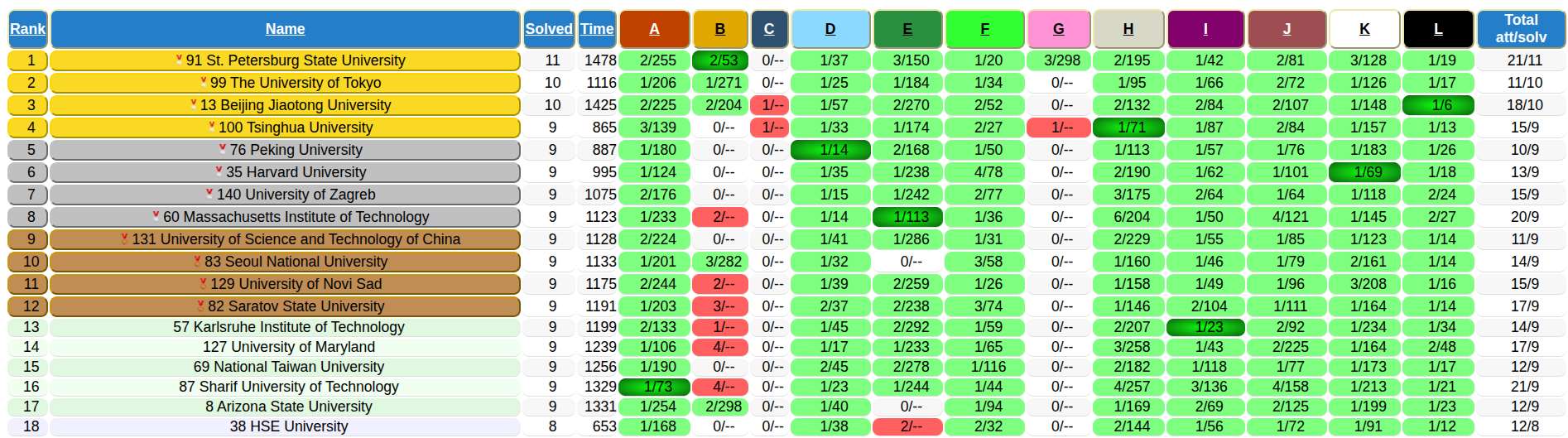Viewport: 1568px width, 438px height.
Task: Open the purple problem I header
Action: [1205, 29]
